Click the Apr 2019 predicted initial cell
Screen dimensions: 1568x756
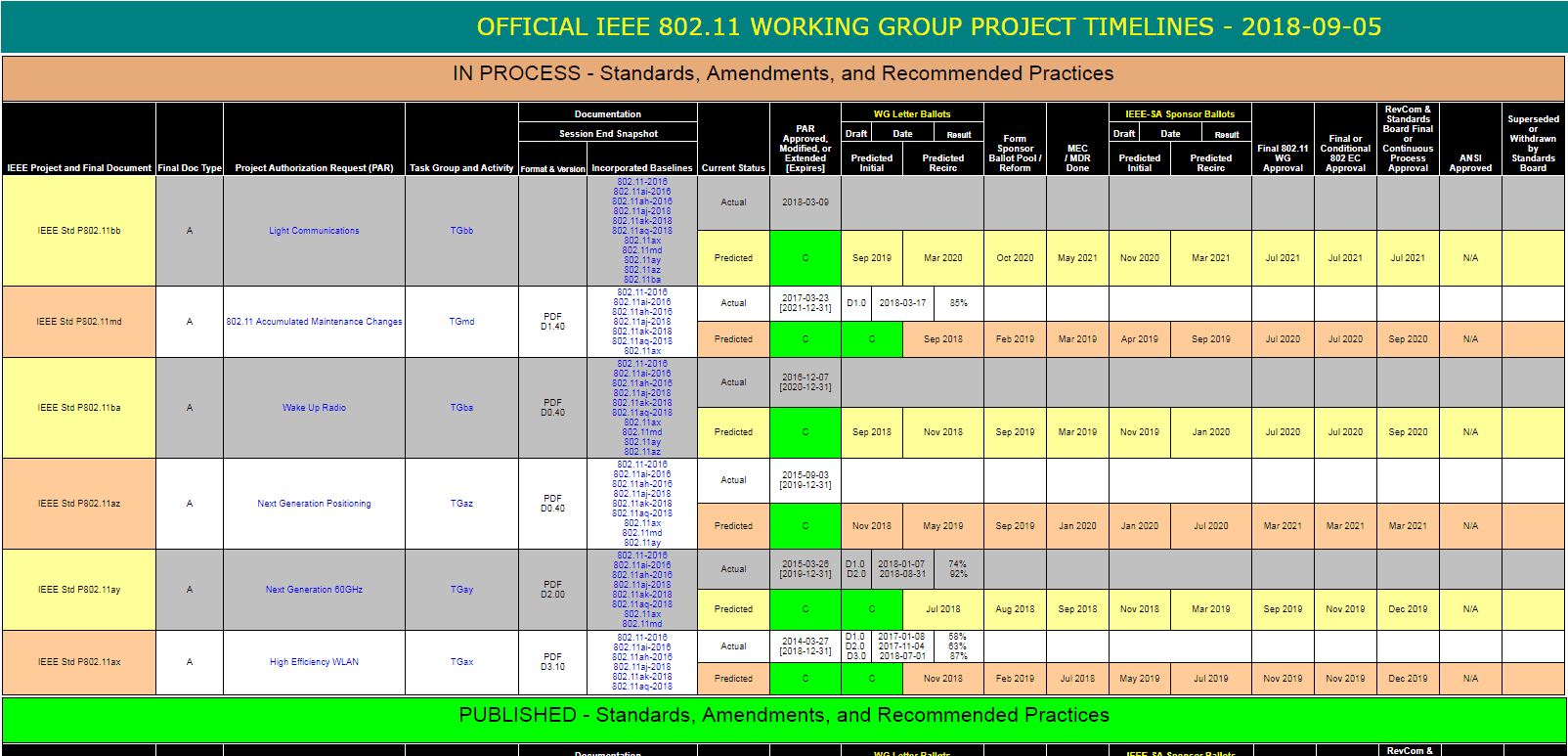(1140, 339)
